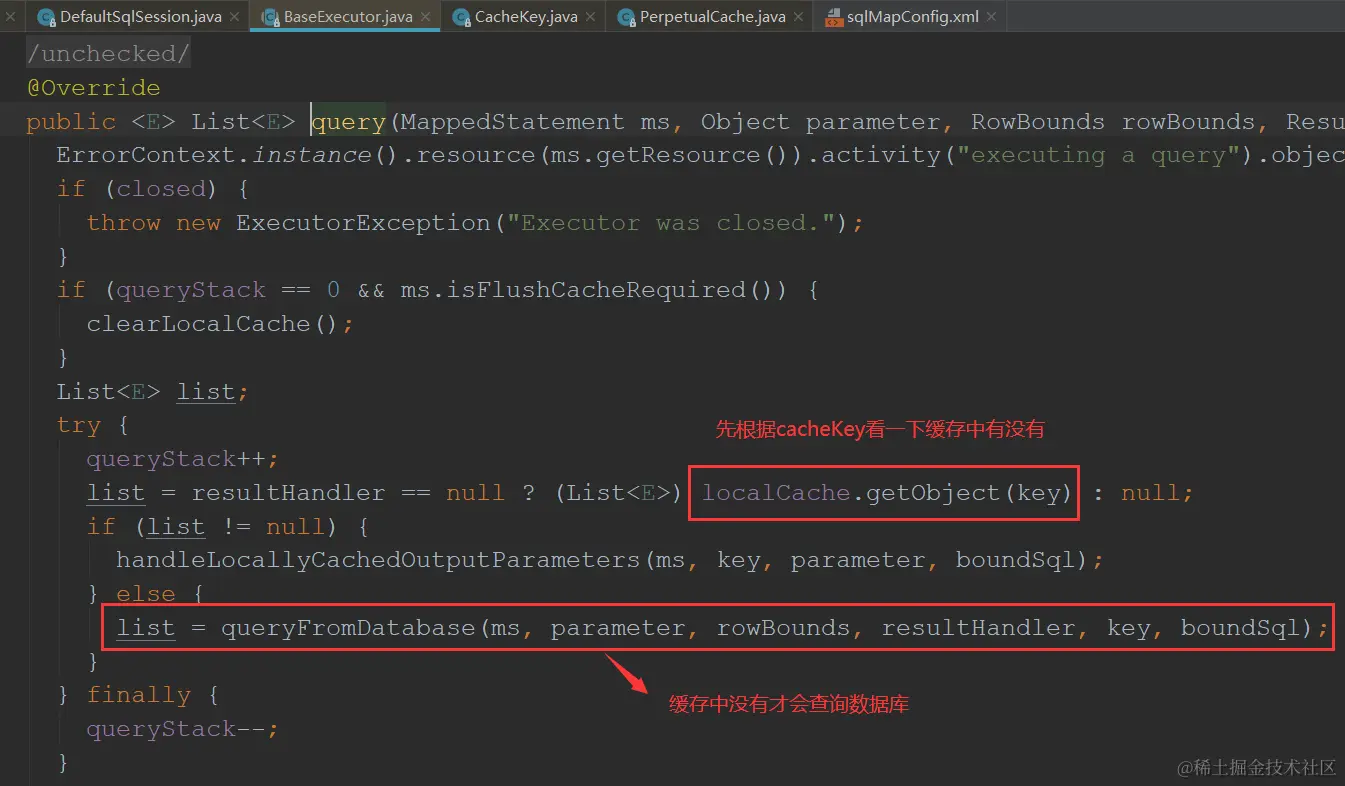Click the queryFromDatabase method call

point(348,628)
